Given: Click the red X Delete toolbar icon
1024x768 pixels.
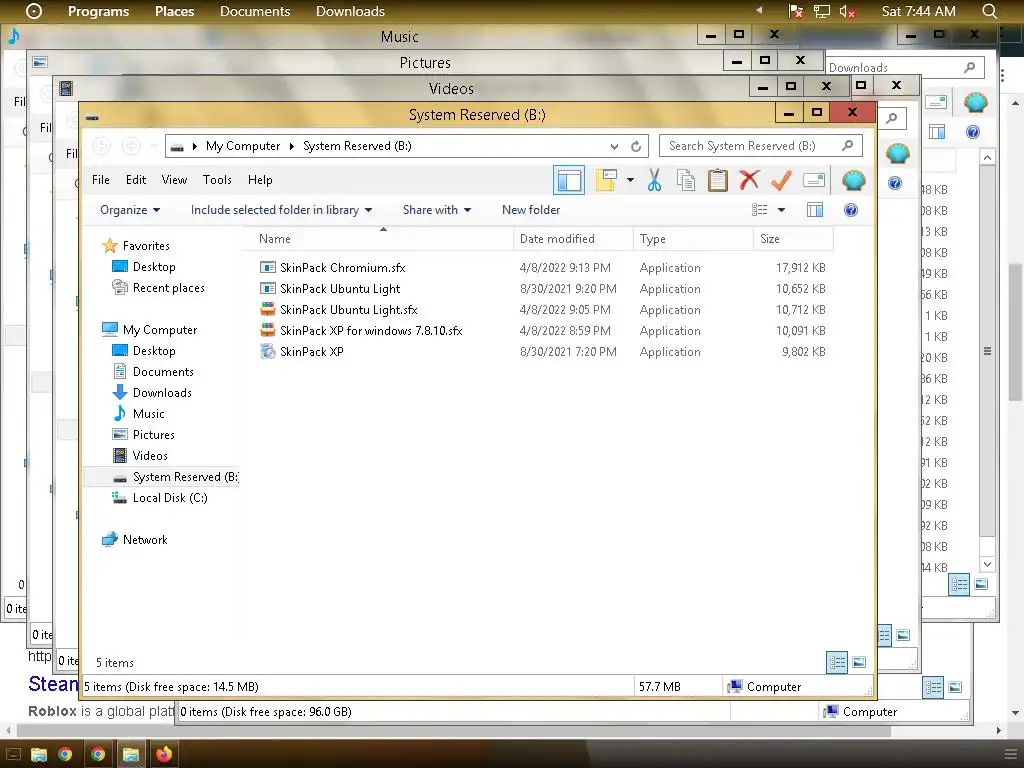Looking at the screenshot, I should (x=749, y=180).
